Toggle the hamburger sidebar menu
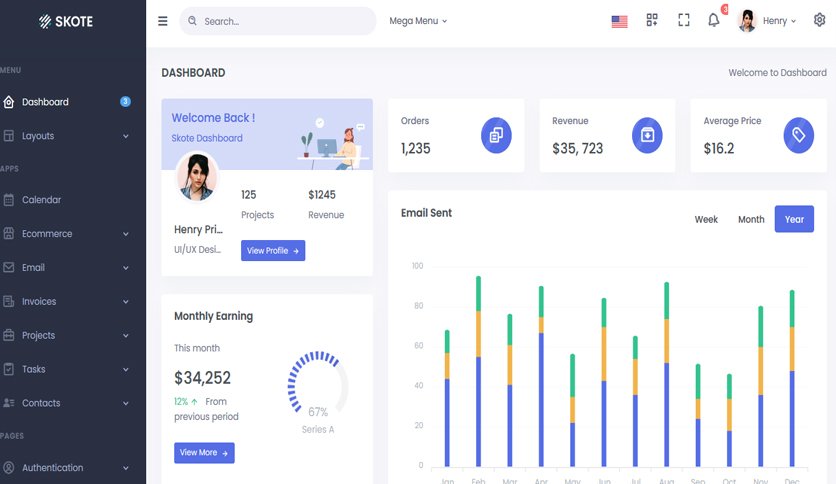This screenshot has width=836, height=484. tap(163, 21)
